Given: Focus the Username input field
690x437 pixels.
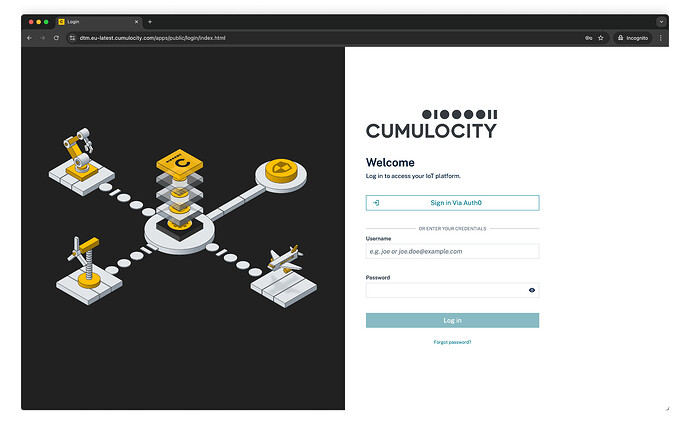Looking at the screenshot, I should (452, 251).
